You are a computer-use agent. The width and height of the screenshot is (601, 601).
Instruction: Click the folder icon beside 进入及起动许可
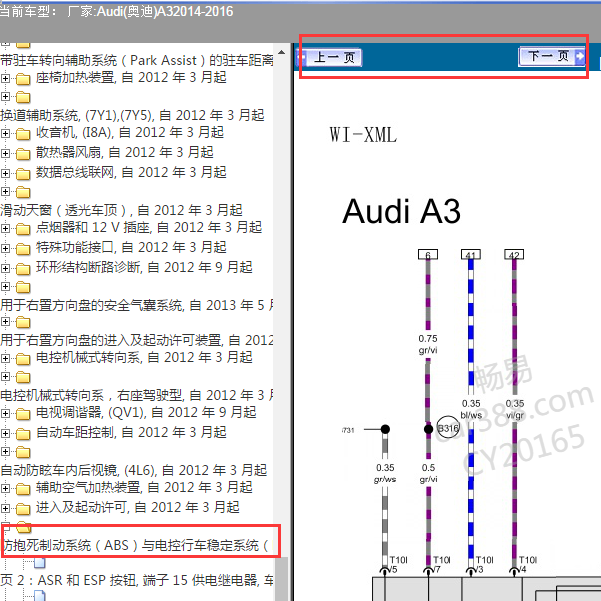(23, 509)
